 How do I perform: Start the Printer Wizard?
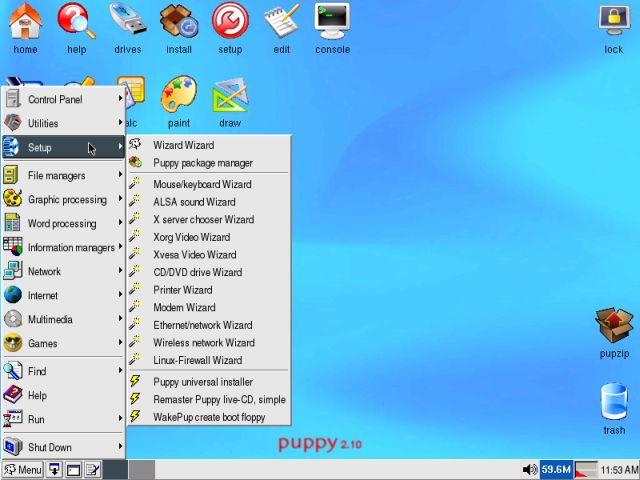point(209,289)
